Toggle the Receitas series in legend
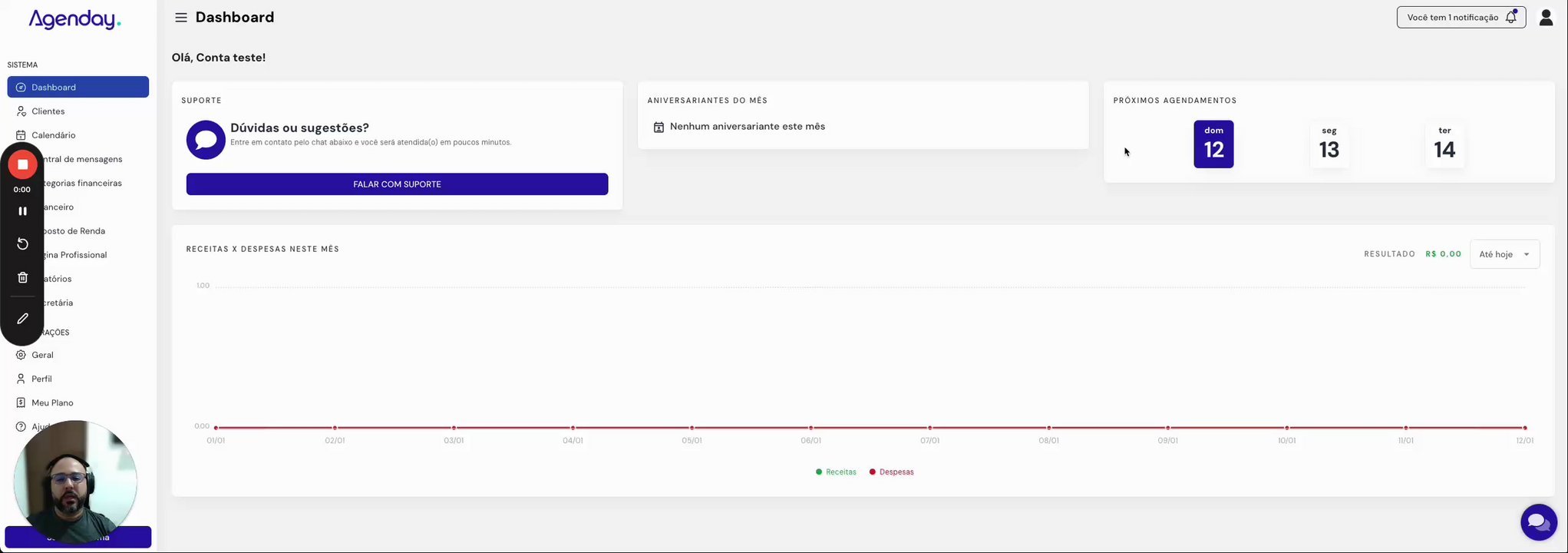The height and width of the screenshot is (553, 1568). [x=836, y=472]
